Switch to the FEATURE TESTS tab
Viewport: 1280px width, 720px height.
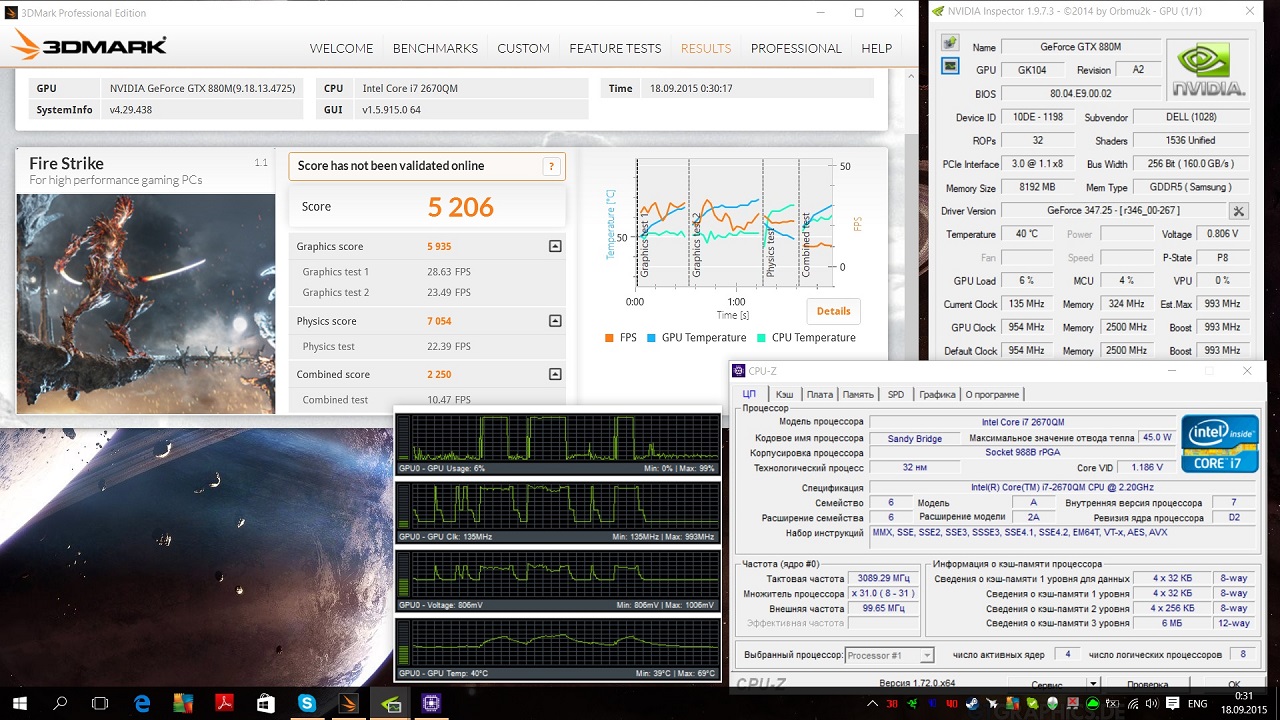click(615, 48)
